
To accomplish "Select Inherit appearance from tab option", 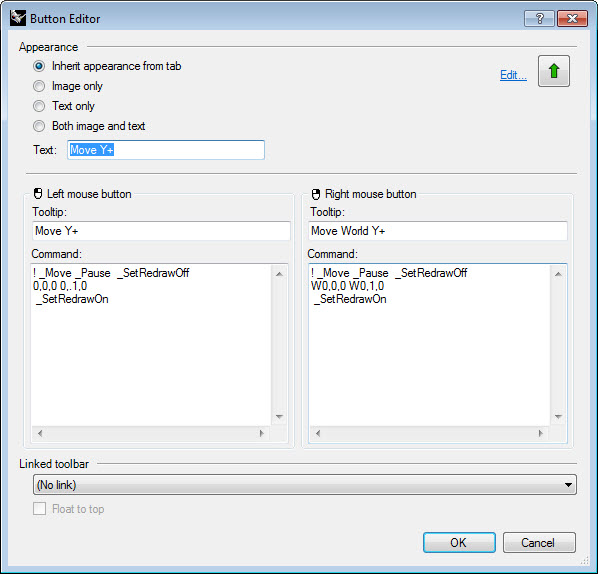I will tap(39, 66).
